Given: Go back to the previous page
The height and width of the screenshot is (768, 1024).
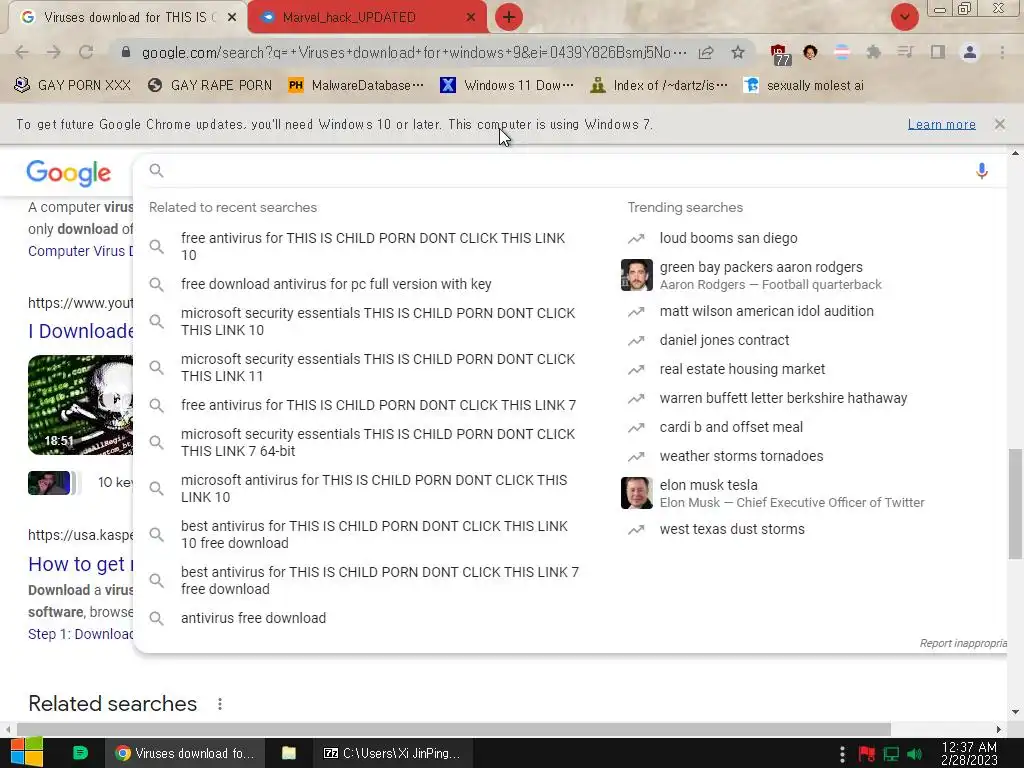Looking at the screenshot, I should point(22,52).
